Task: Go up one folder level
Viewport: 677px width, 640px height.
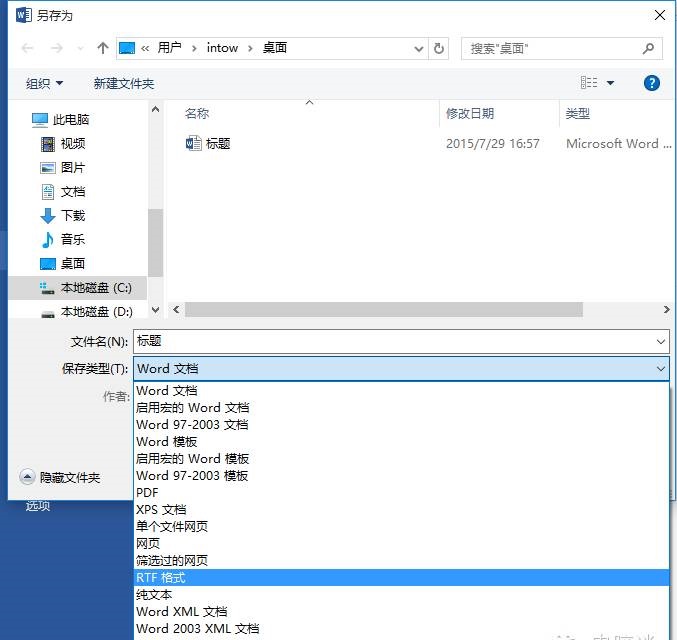Action: (x=103, y=48)
